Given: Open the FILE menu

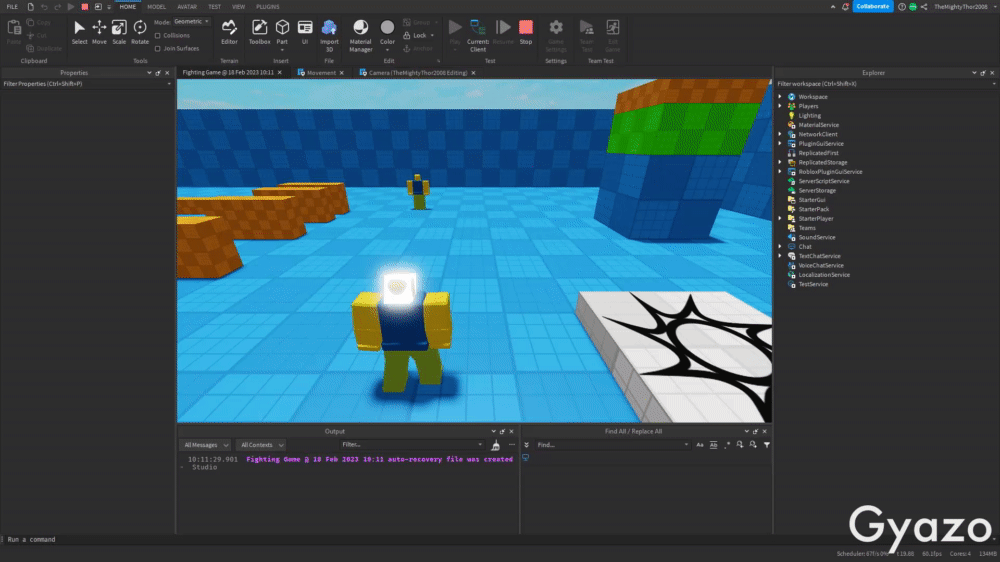Looking at the screenshot, I should (12, 6).
